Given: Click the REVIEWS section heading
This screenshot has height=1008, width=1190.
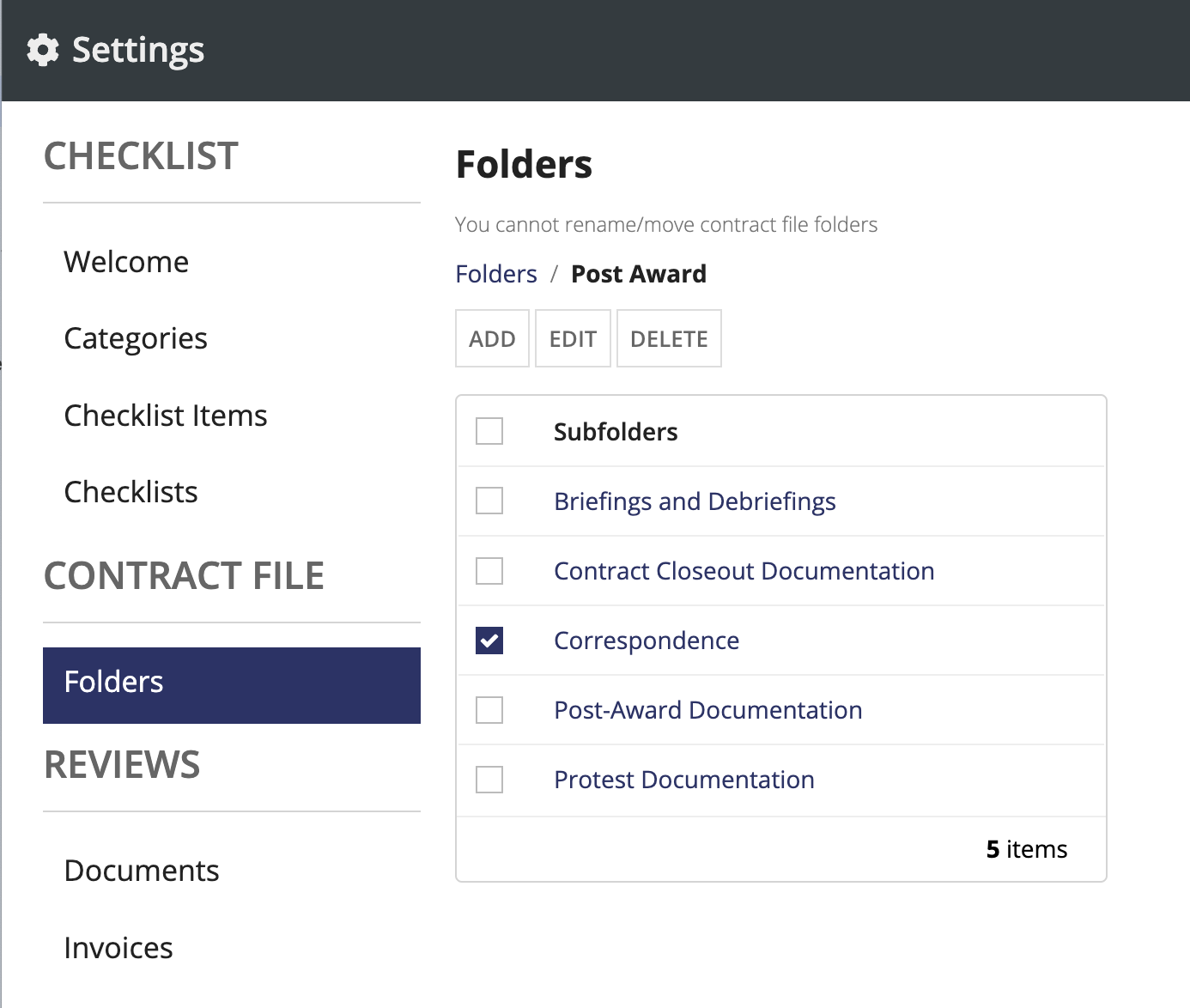Looking at the screenshot, I should [122, 765].
